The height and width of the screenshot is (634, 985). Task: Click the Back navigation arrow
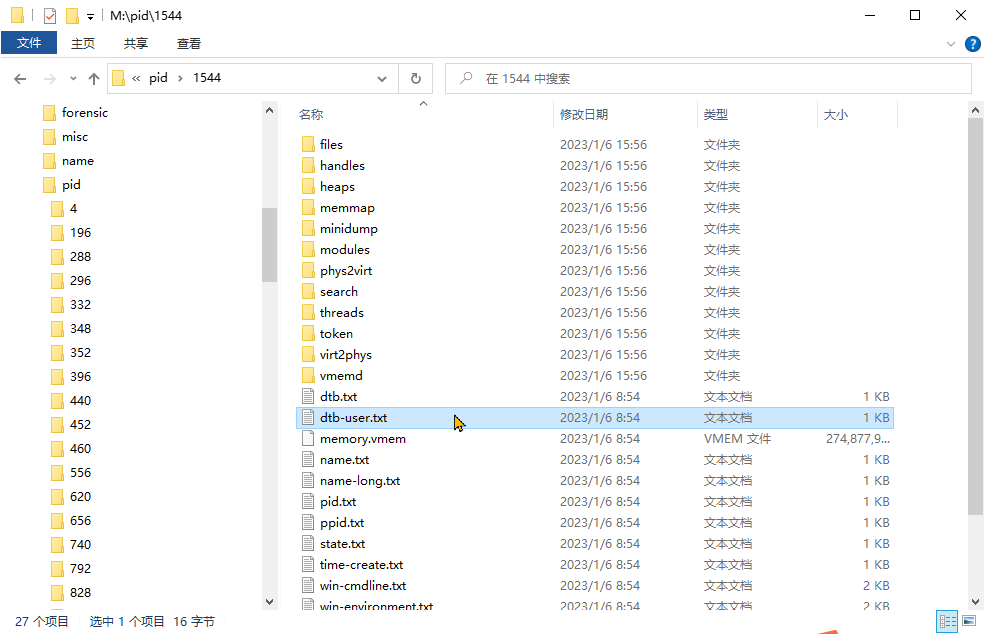20,79
